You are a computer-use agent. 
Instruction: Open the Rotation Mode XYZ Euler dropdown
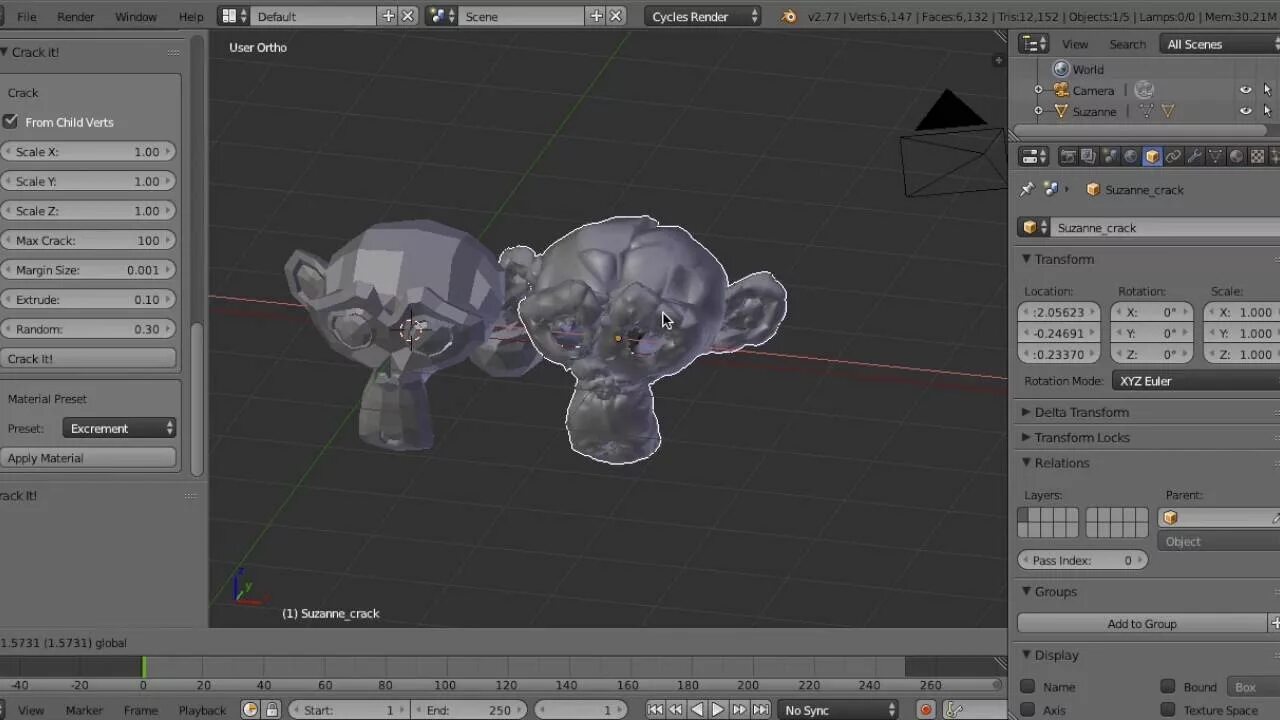1196,381
